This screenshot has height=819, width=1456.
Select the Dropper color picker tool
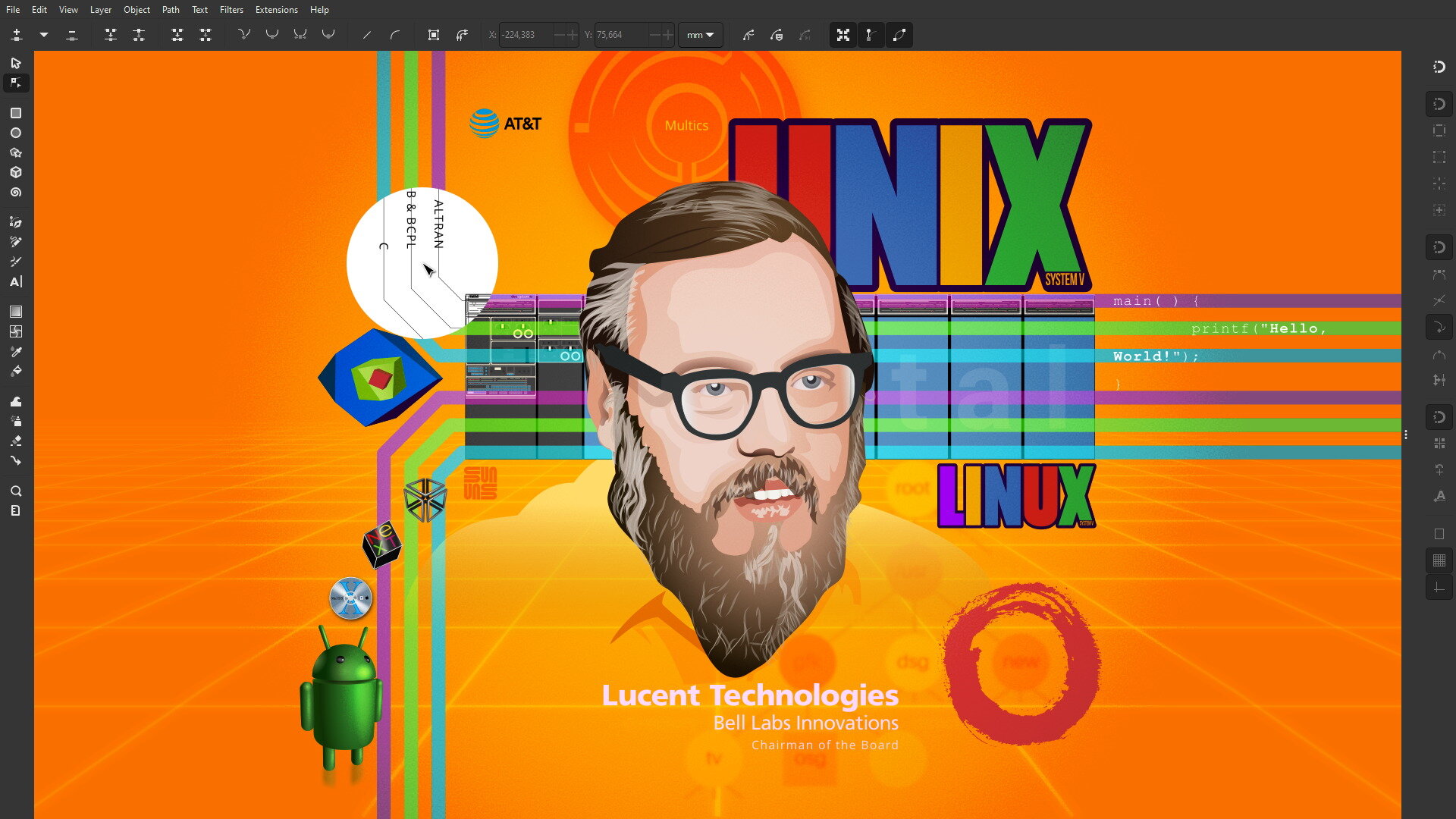click(x=16, y=351)
